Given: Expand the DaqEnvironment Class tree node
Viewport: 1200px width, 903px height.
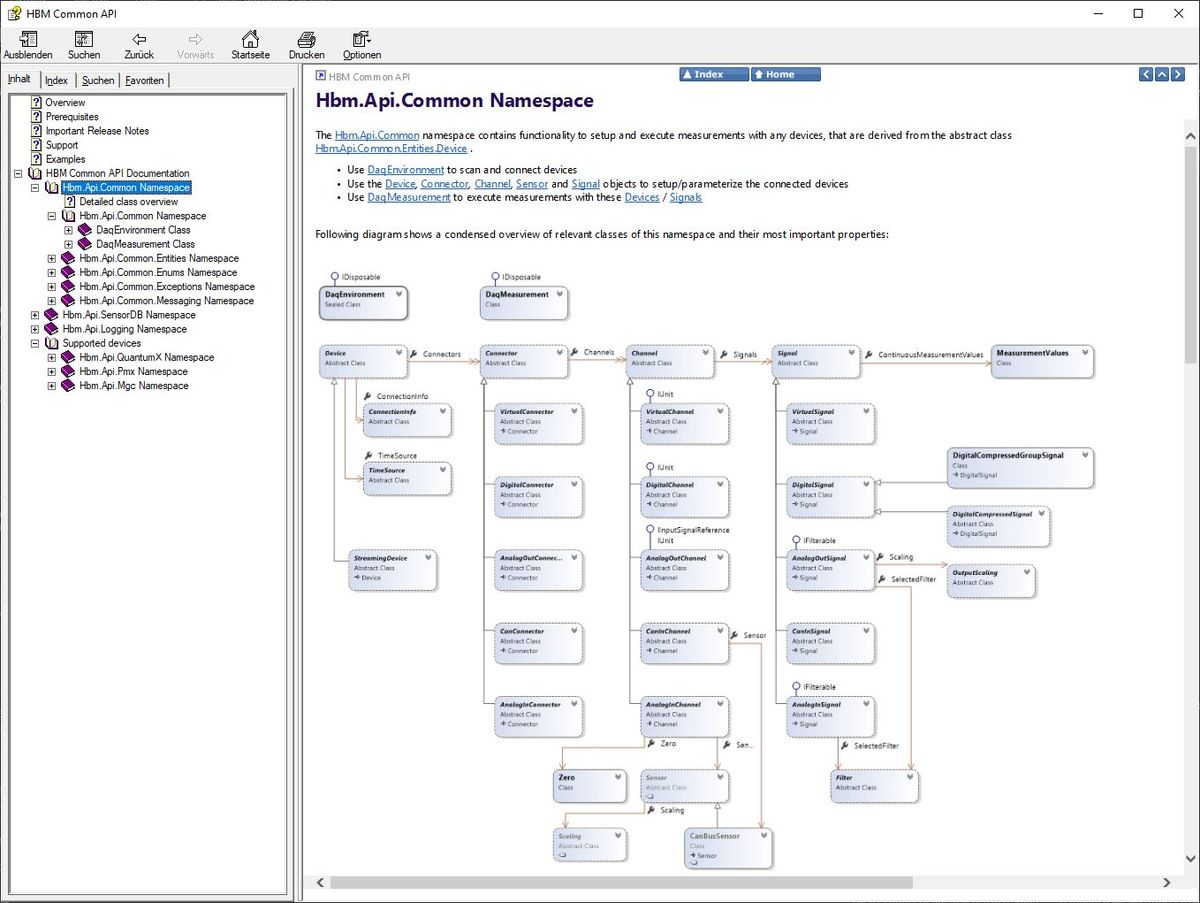Looking at the screenshot, I should tap(69, 230).
